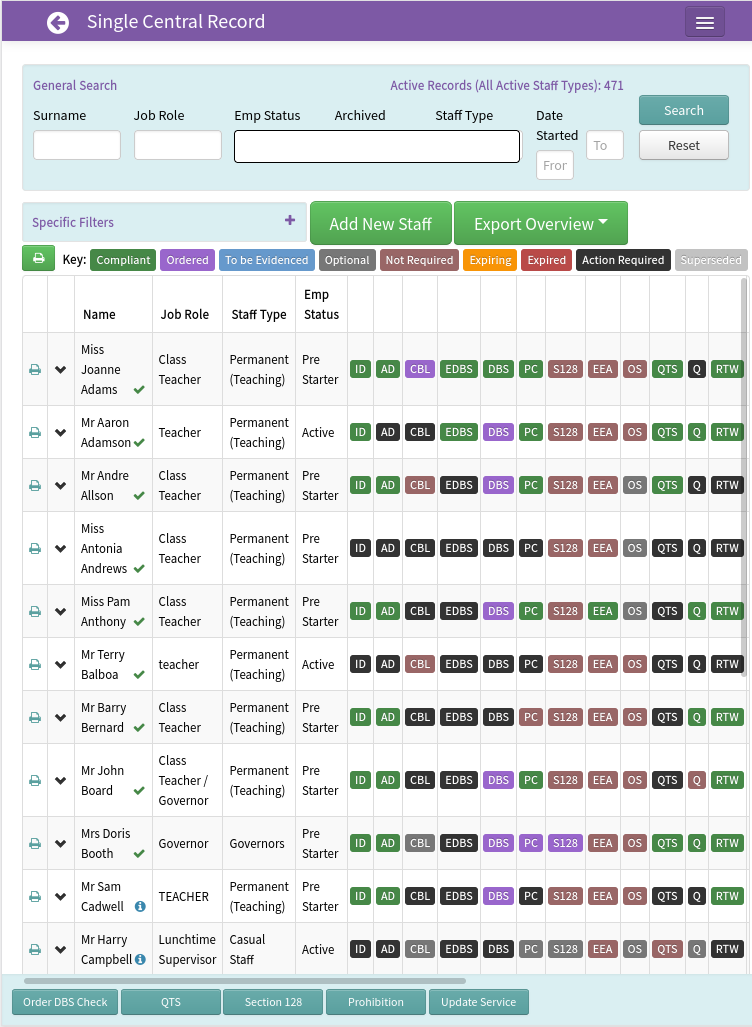Open Export Overview dropdown
Screen dimensions: 752x1027
tap(540, 223)
